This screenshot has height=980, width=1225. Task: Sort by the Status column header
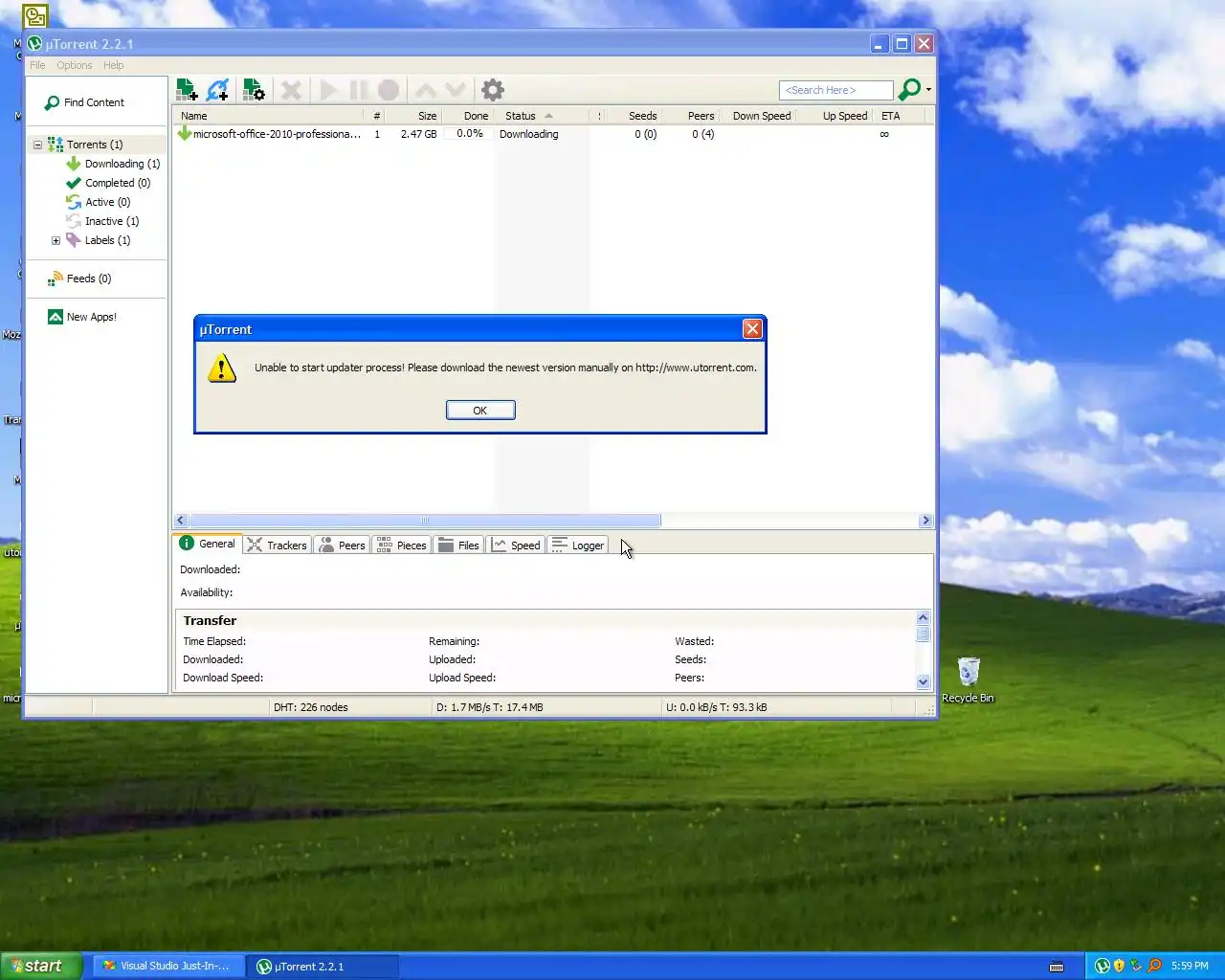(542, 116)
